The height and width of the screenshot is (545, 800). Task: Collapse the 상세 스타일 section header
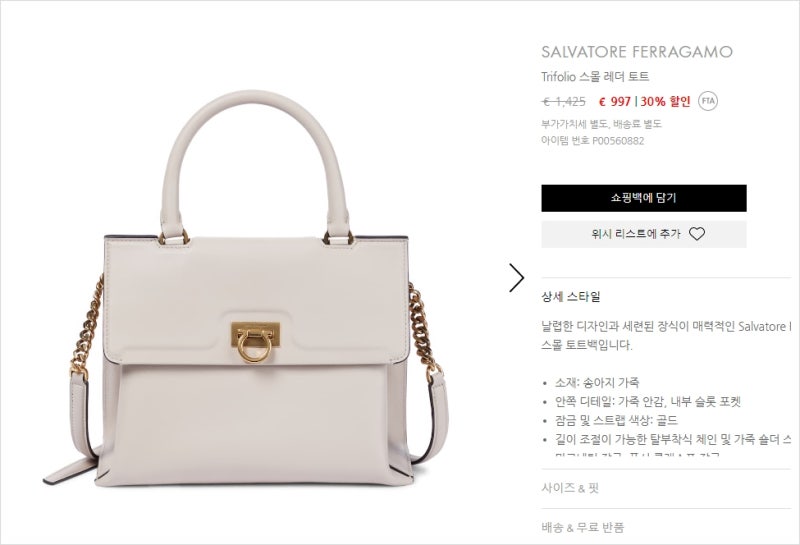571,296
